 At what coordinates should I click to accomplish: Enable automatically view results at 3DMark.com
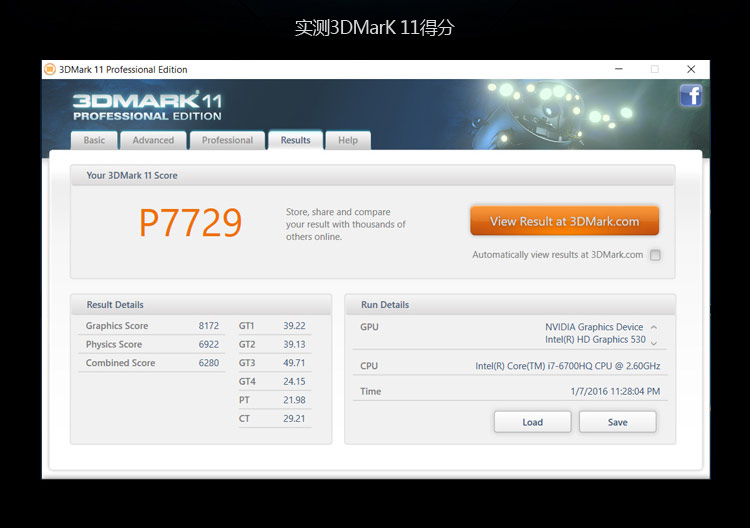tap(655, 255)
